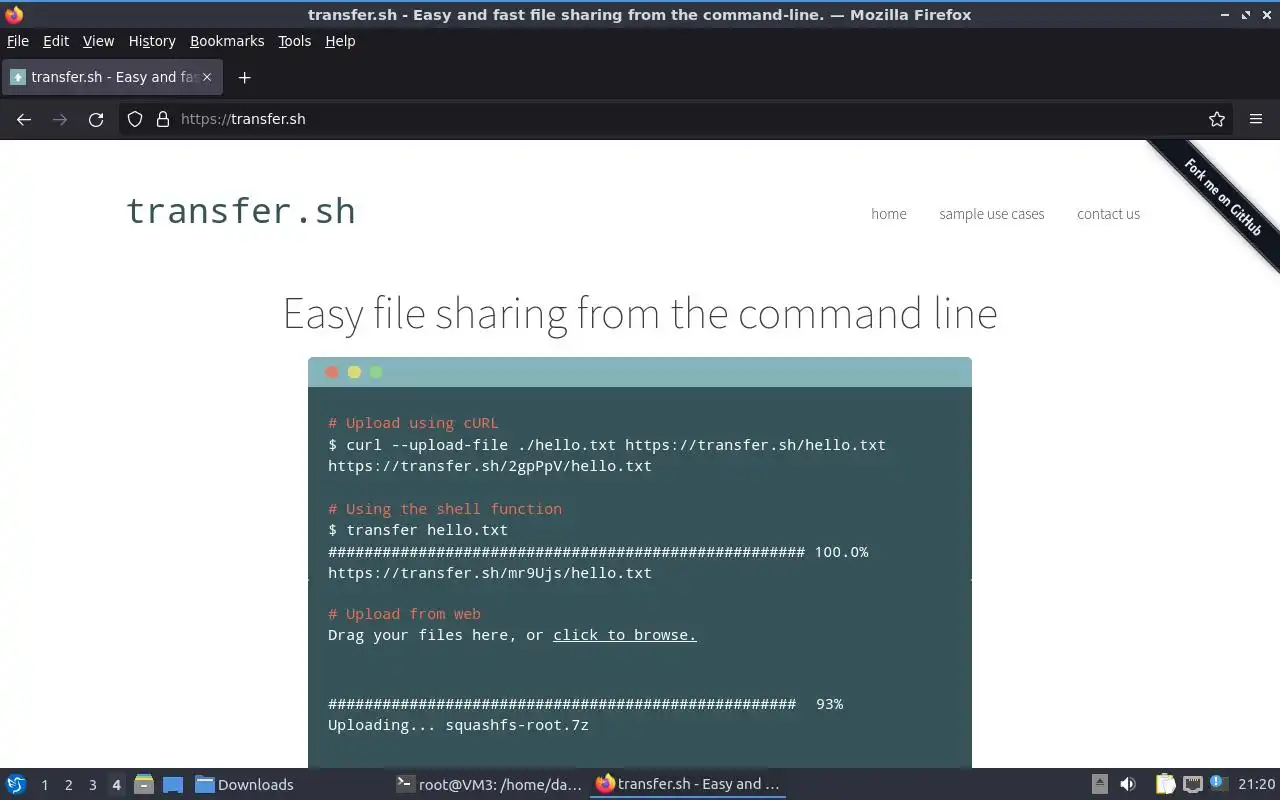Switch to the root@VM3 terminal window
1280x800 pixels.
click(489, 784)
